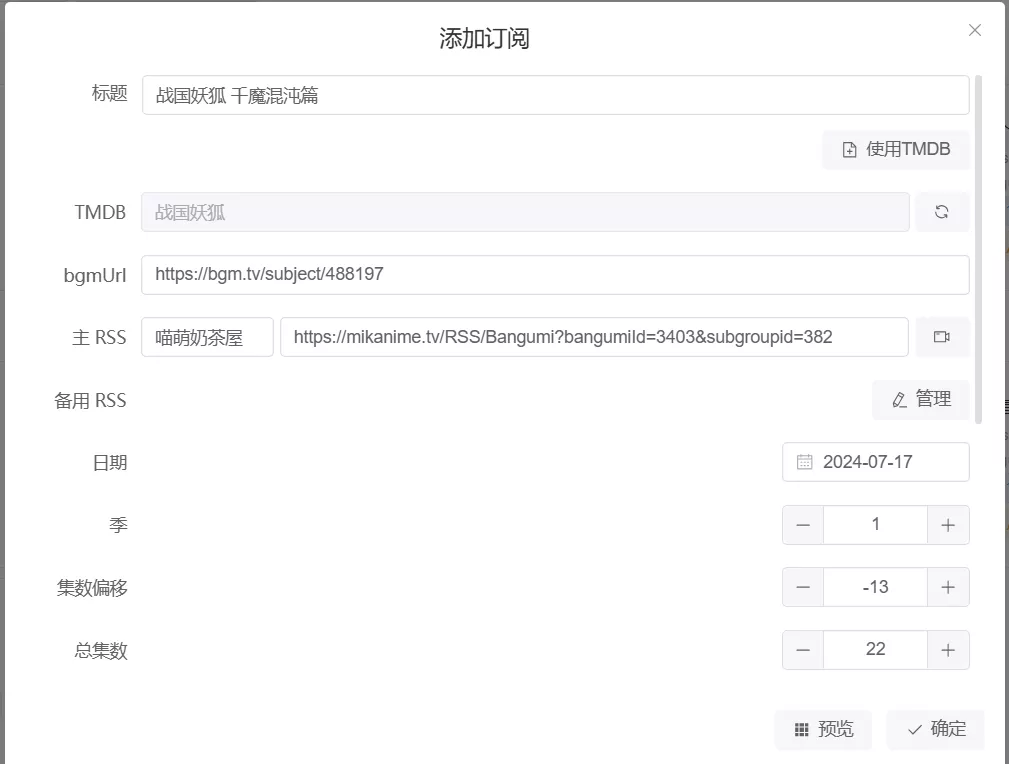Decrease the season number with minus
This screenshot has height=764, width=1009.
click(803, 525)
